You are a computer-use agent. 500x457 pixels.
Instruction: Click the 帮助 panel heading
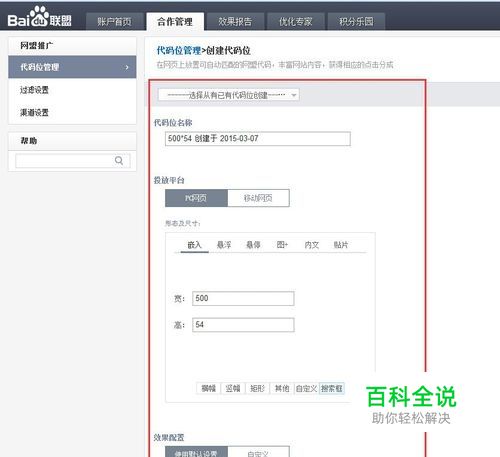pos(29,141)
